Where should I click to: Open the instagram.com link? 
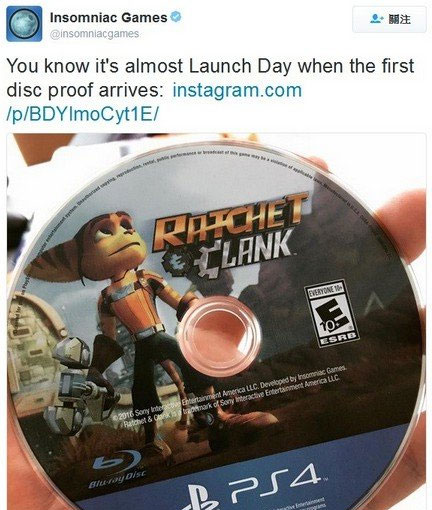237,90
